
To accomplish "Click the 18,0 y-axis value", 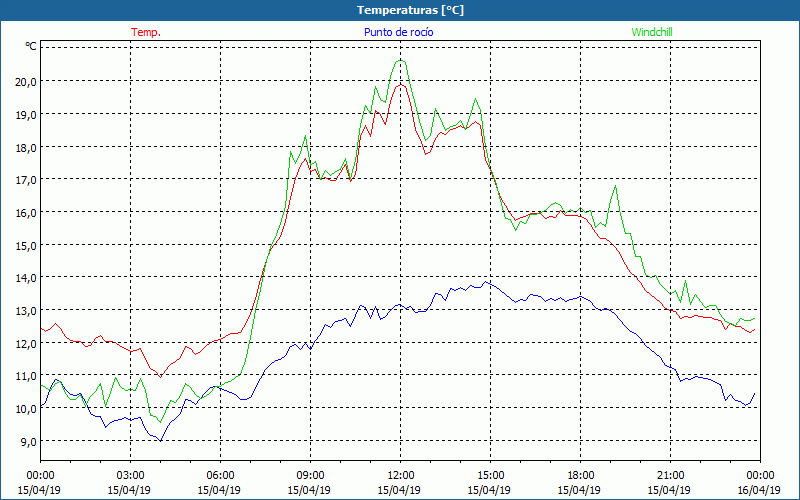I will point(27,147).
